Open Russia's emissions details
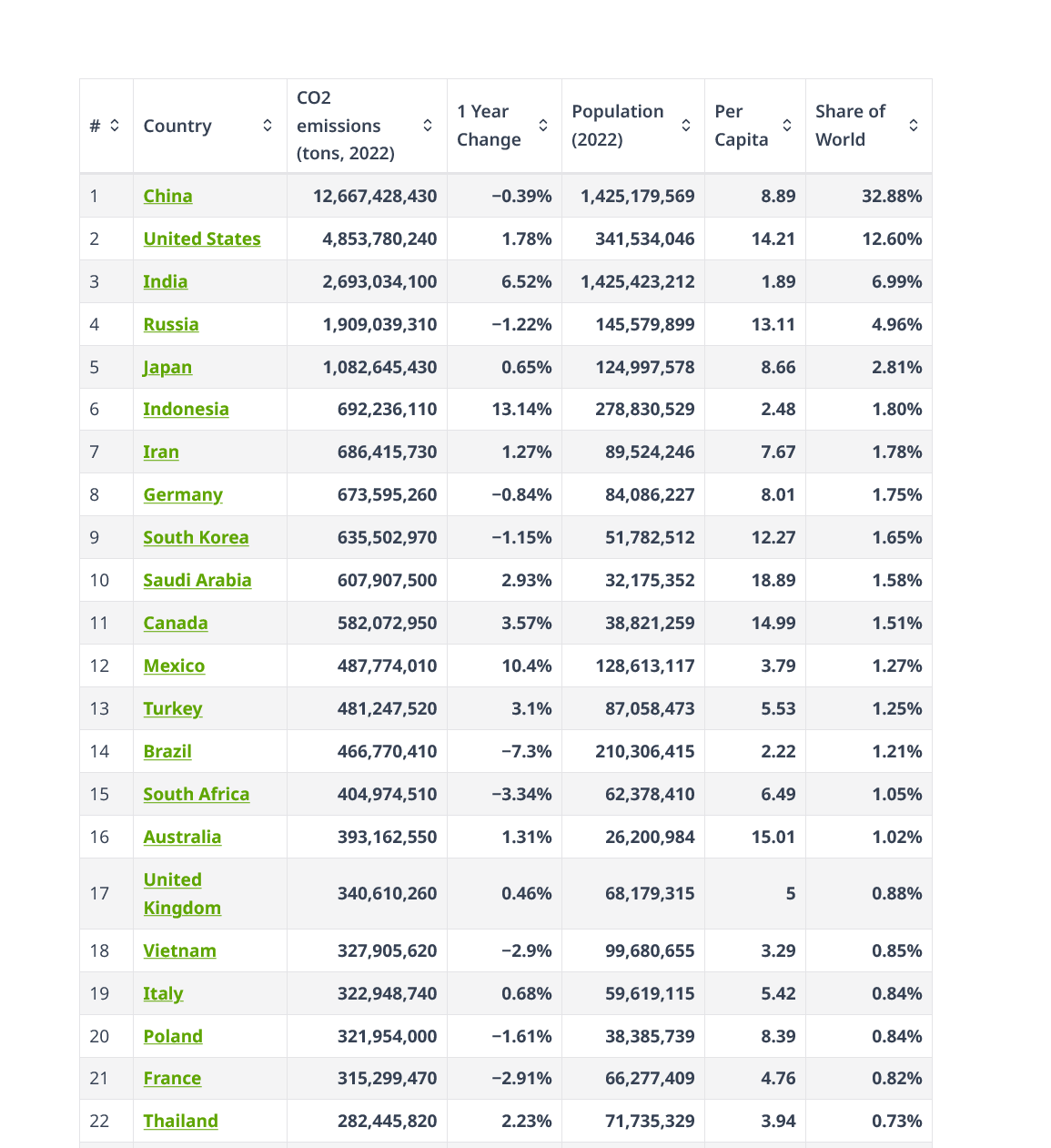Screen dimensions: 1051x1148 pyautogui.click(x=171, y=324)
